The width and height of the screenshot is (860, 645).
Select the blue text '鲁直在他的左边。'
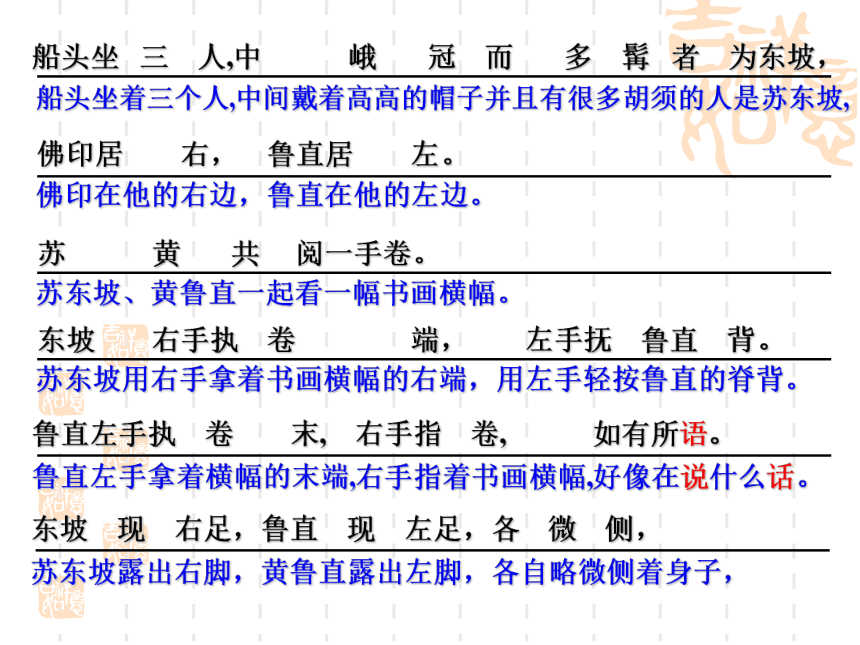point(376,195)
